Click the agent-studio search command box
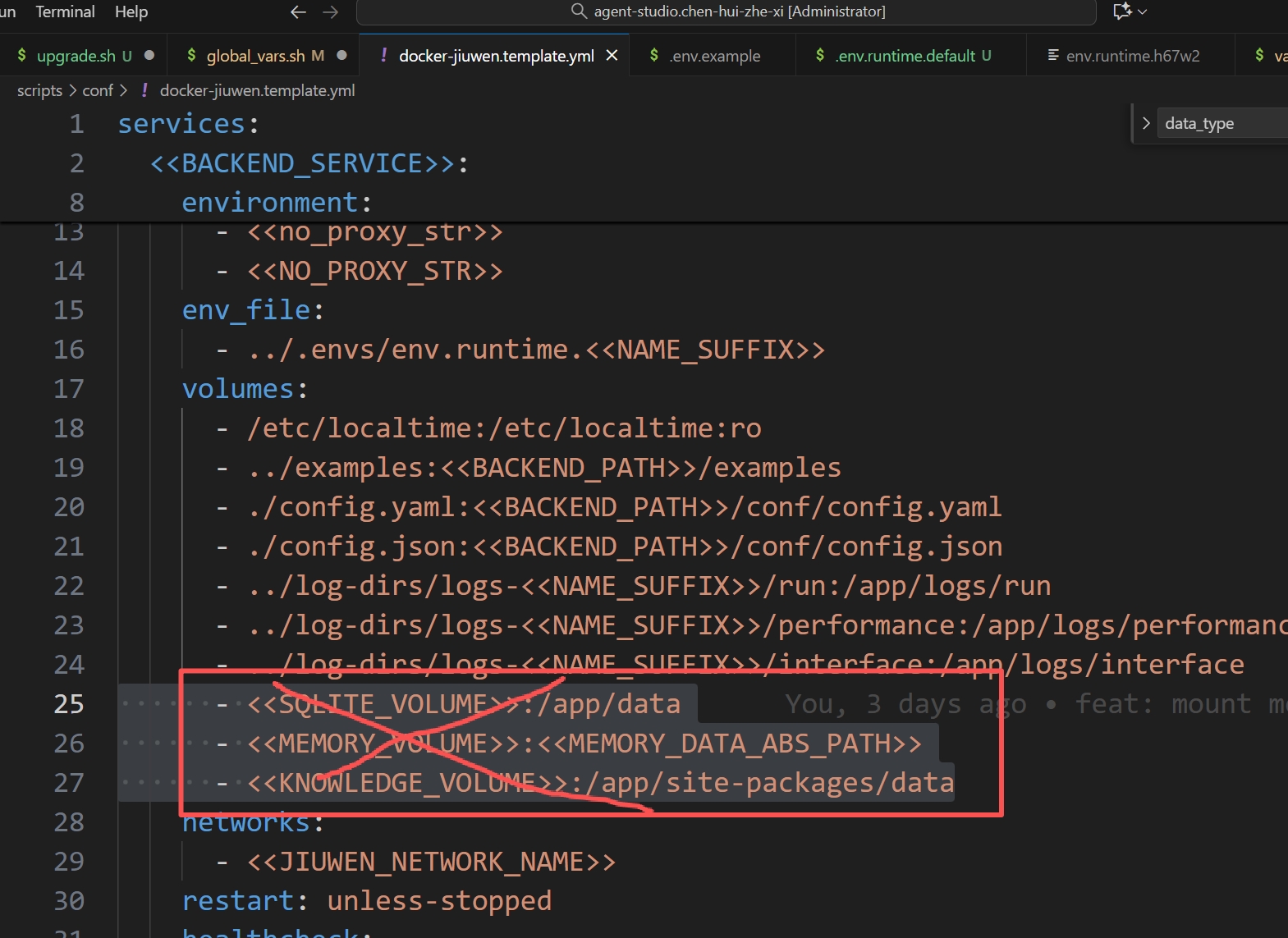Viewport: 1288px width, 938px height. coord(727,11)
